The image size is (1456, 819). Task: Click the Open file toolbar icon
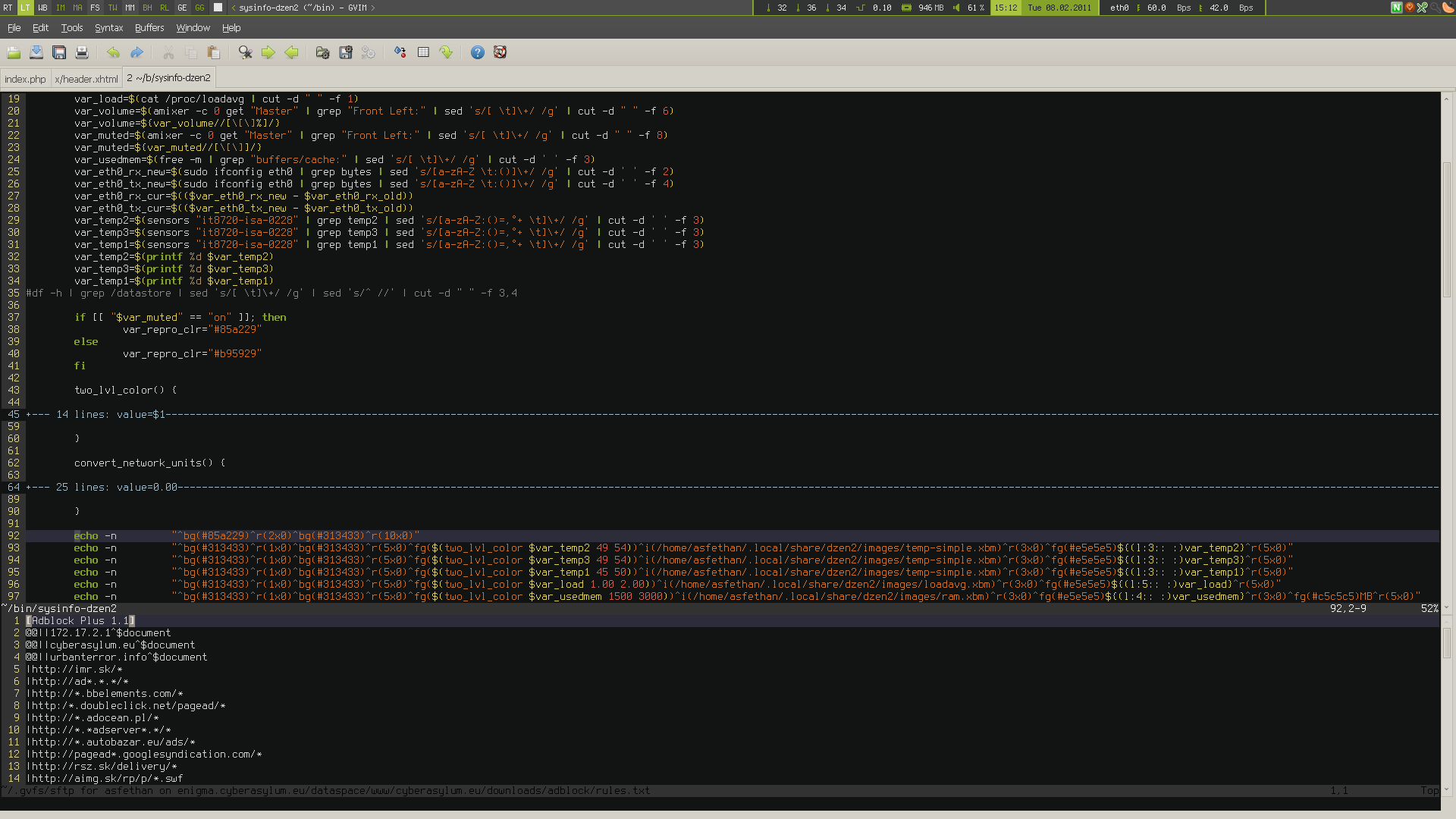click(x=14, y=52)
